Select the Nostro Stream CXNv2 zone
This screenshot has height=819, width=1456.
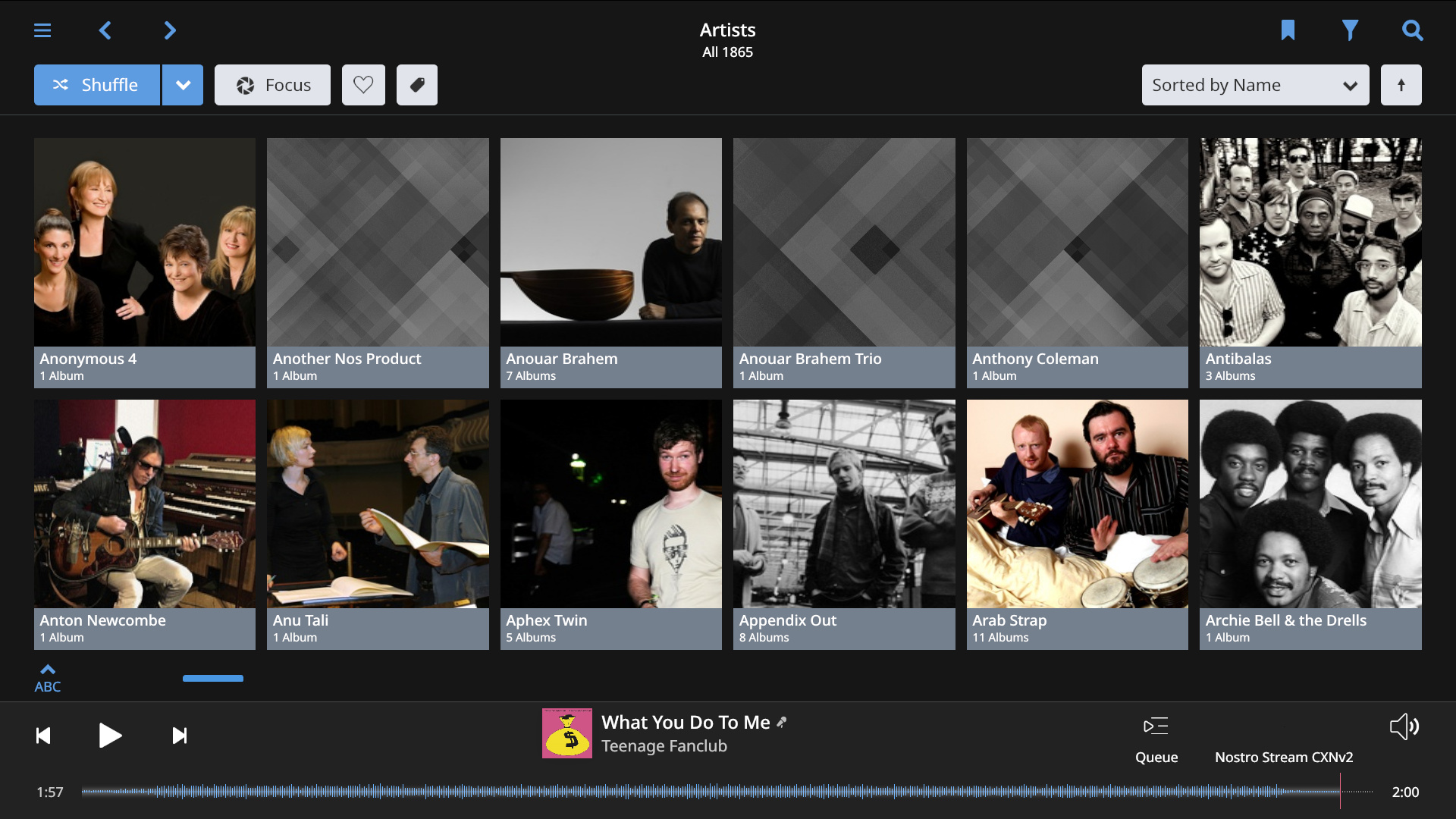pos(1284,757)
